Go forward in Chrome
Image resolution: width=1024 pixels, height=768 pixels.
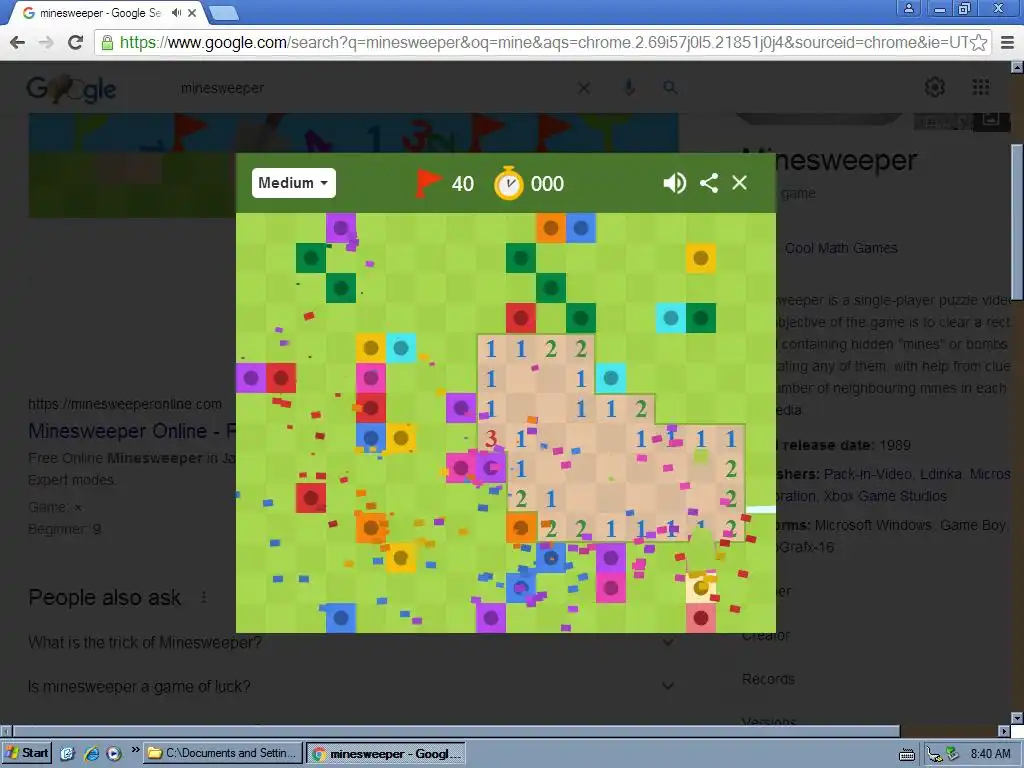[46, 42]
